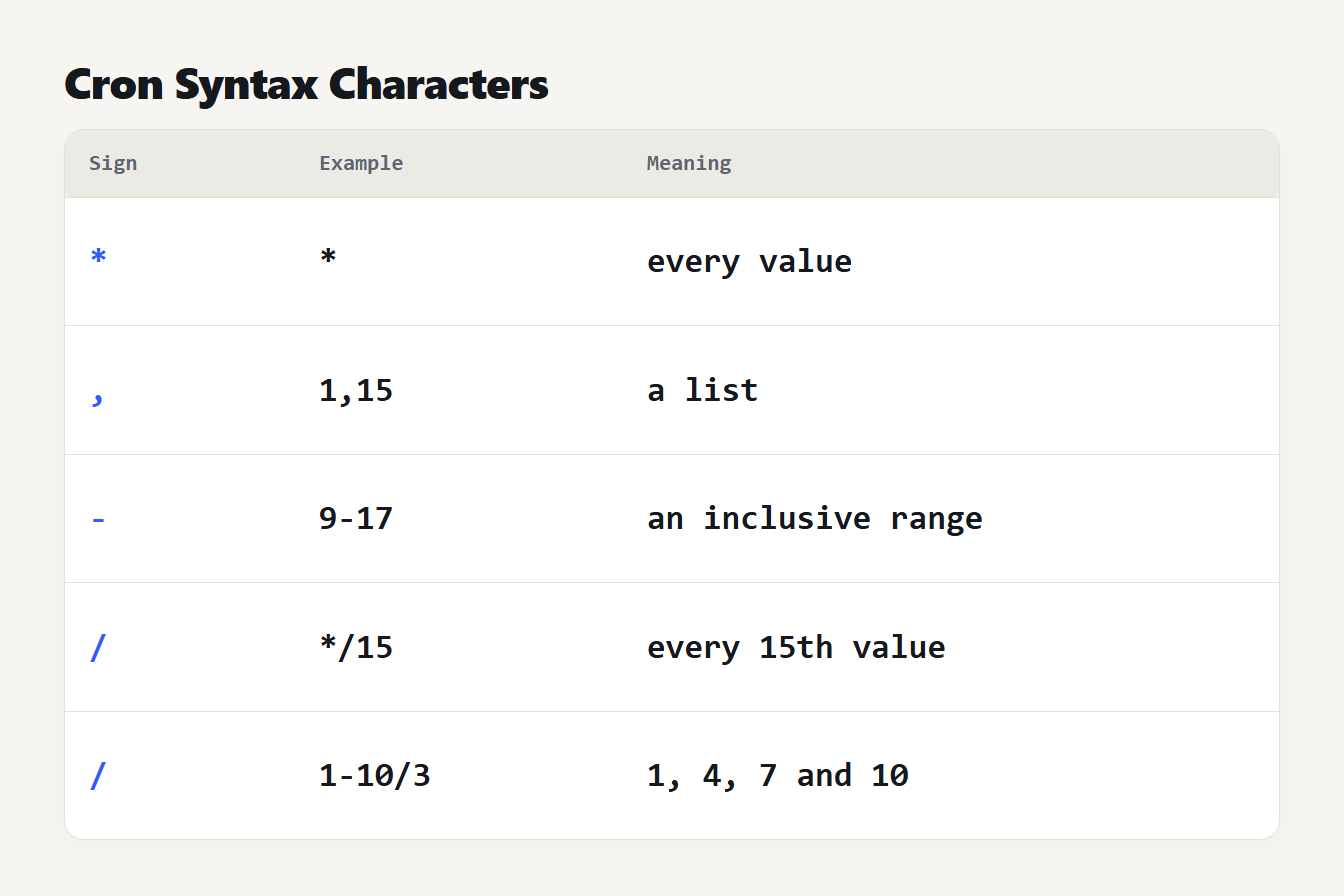This screenshot has width=1344, height=896.
Task: Click the "Cron Syntax Characters" heading
Action: (x=306, y=85)
